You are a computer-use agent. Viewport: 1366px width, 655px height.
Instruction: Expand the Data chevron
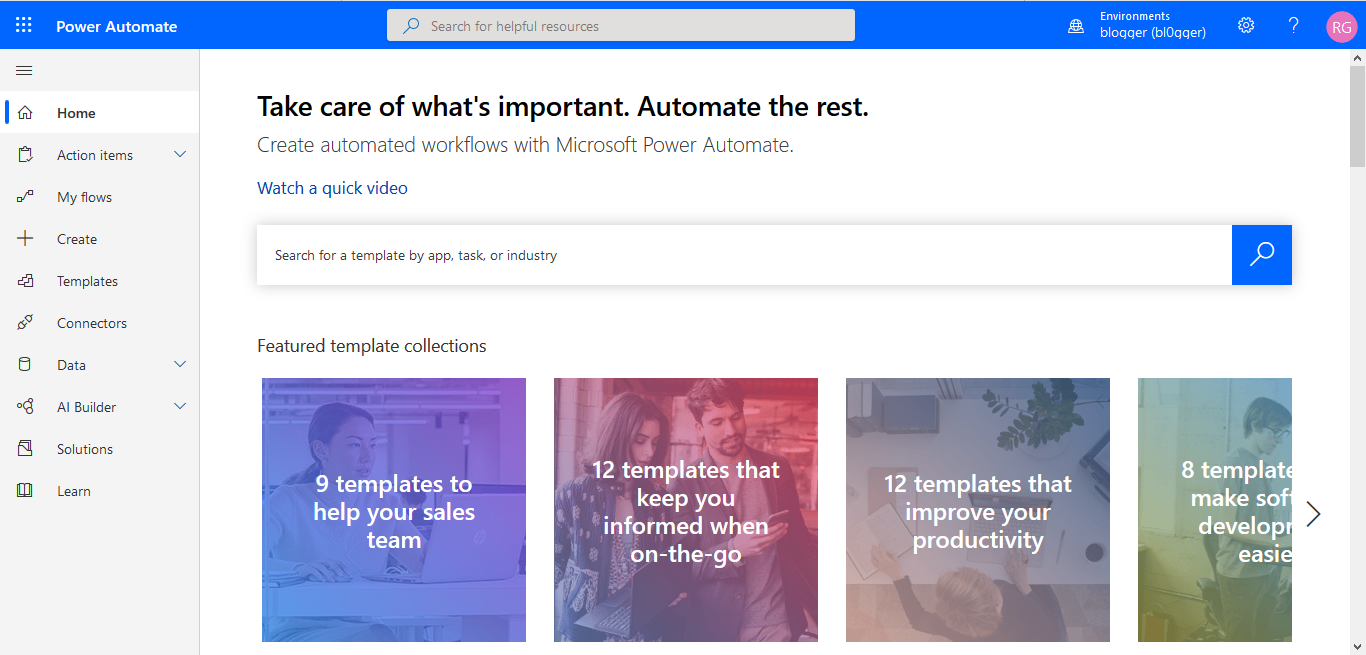[180, 365]
